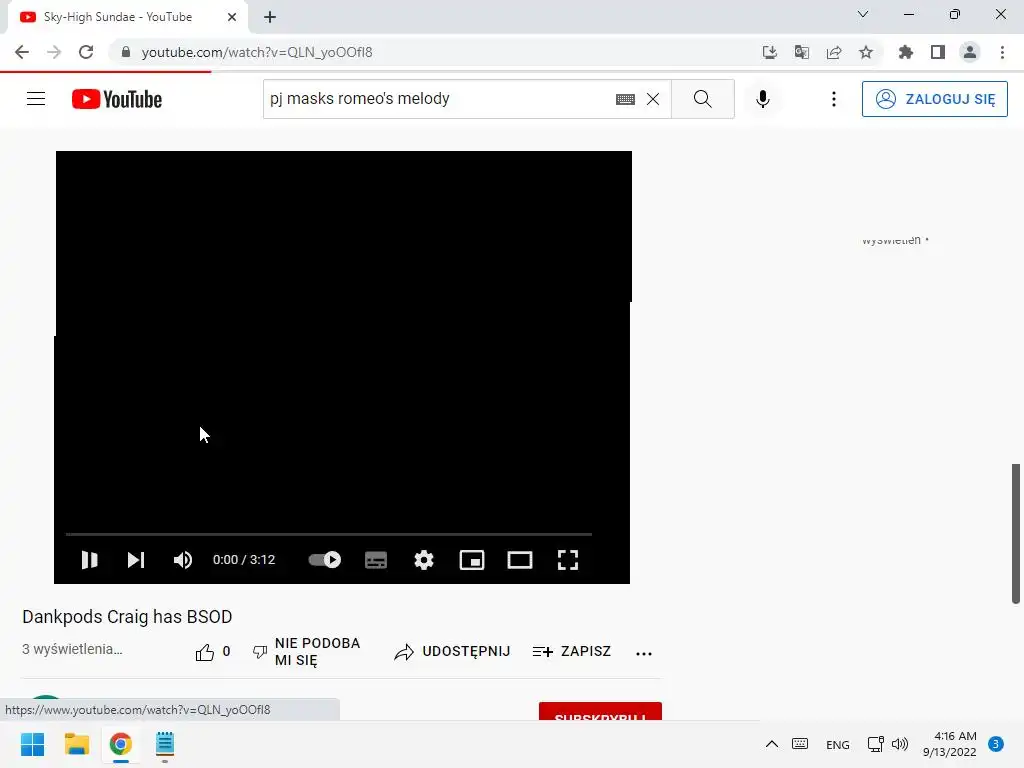1024x768 pixels.
Task: View site information lock icon
Action: tap(126, 52)
